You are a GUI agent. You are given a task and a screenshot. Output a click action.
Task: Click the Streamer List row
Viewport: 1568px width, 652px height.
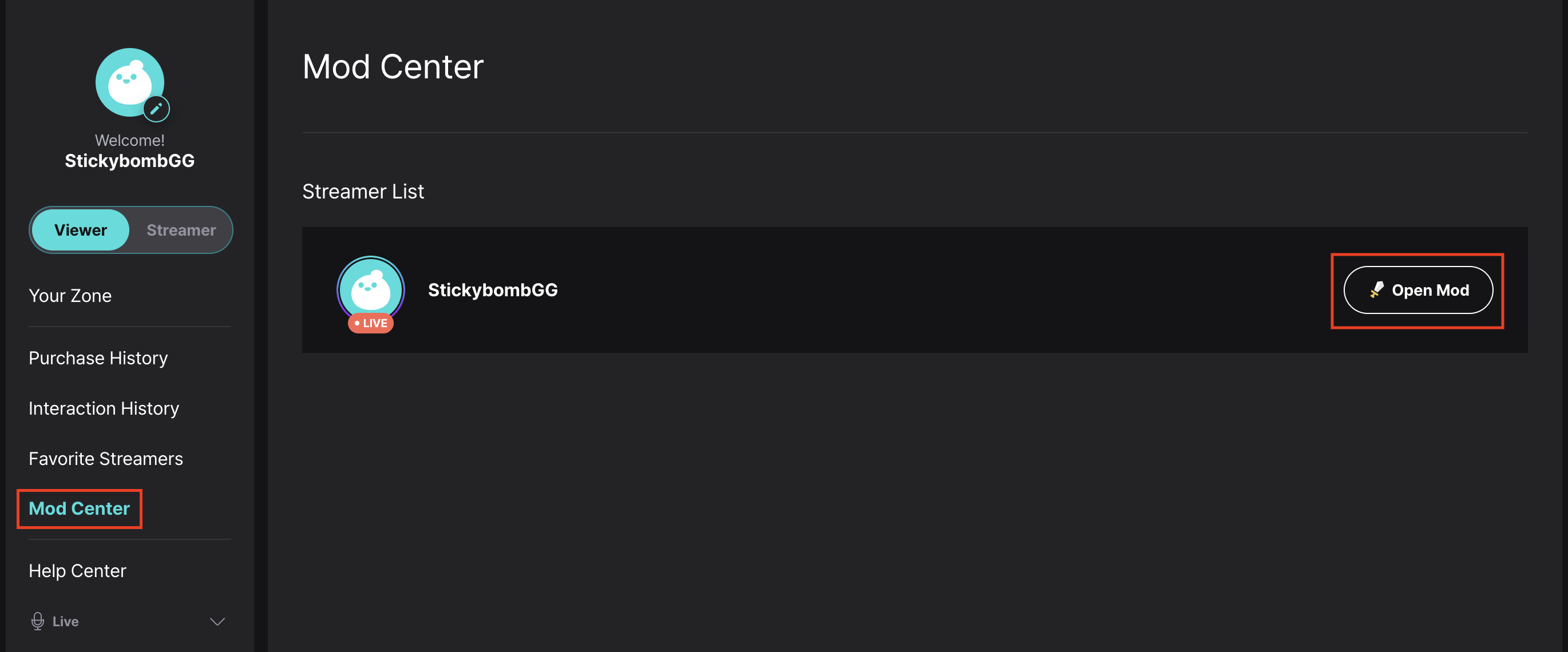914,290
